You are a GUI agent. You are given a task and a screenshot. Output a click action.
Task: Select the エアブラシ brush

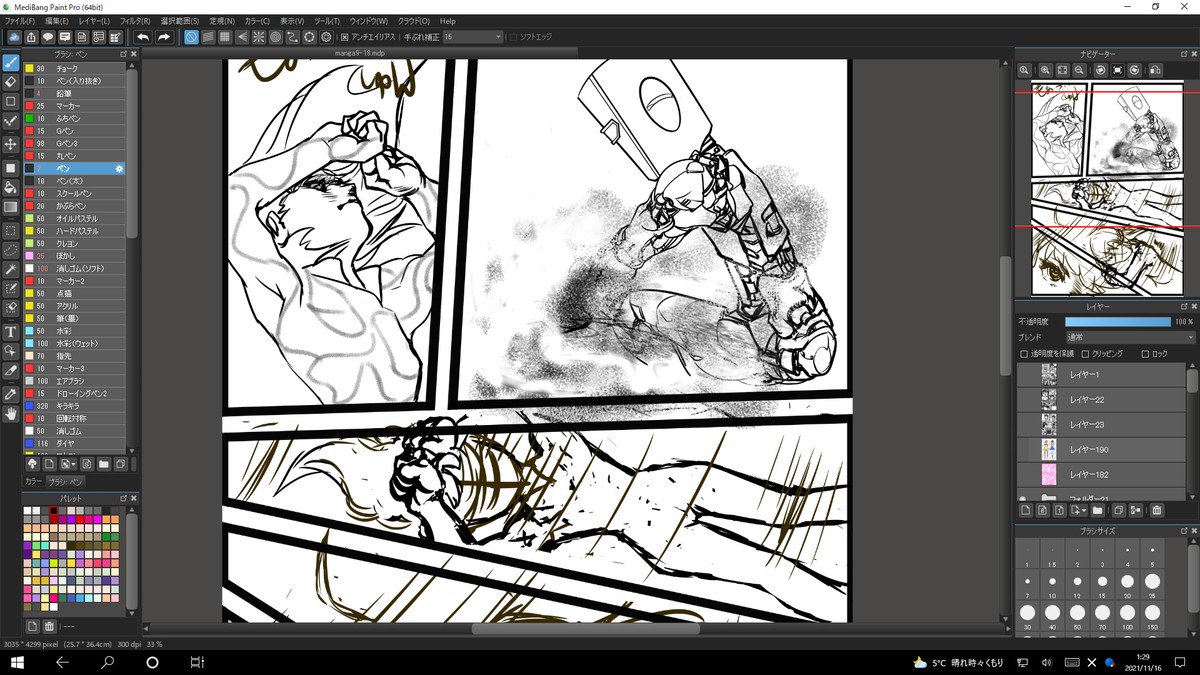click(x=75, y=381)
